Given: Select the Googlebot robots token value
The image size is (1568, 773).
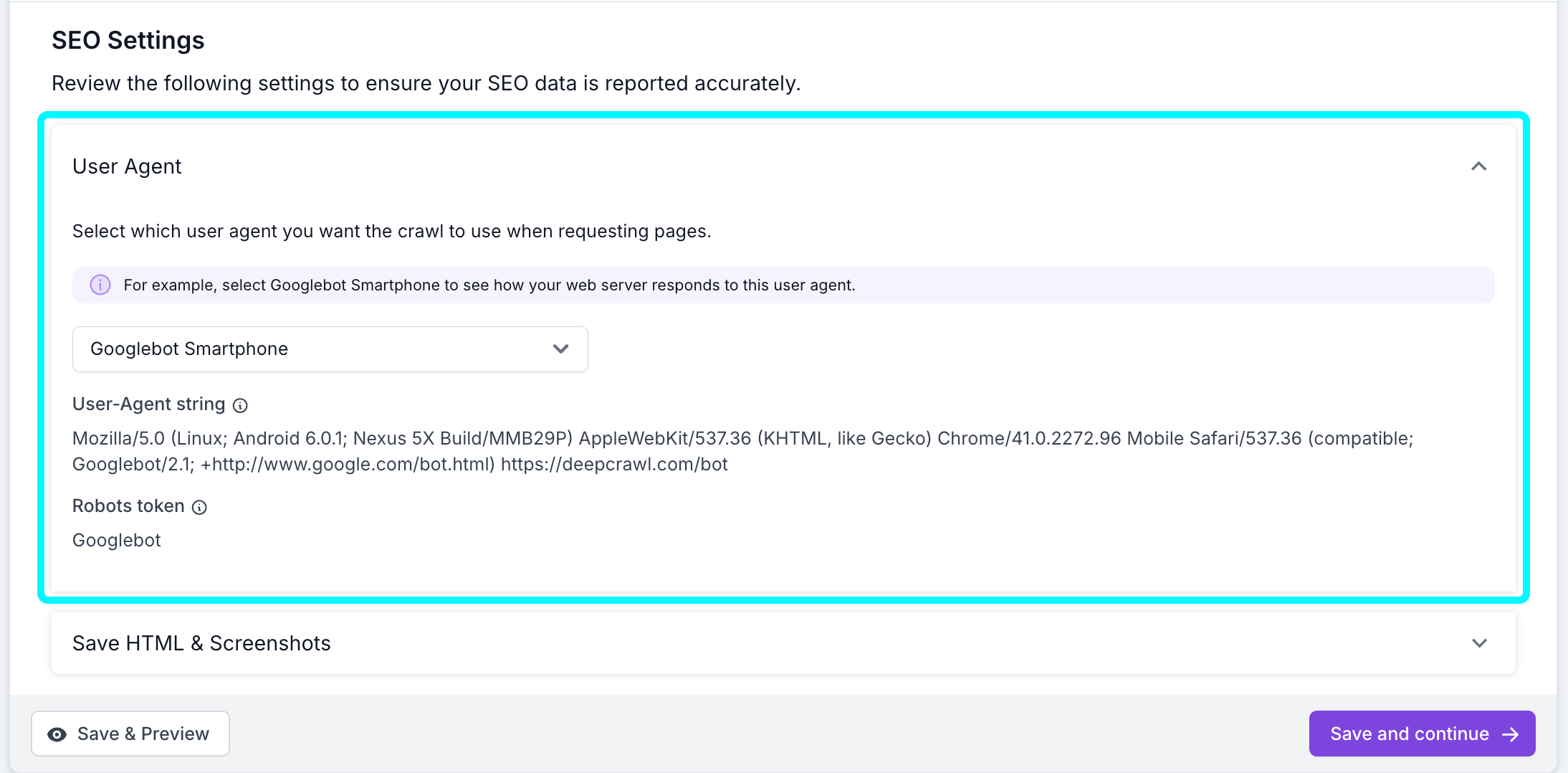Looking at the screenshot, I should 116,540.
